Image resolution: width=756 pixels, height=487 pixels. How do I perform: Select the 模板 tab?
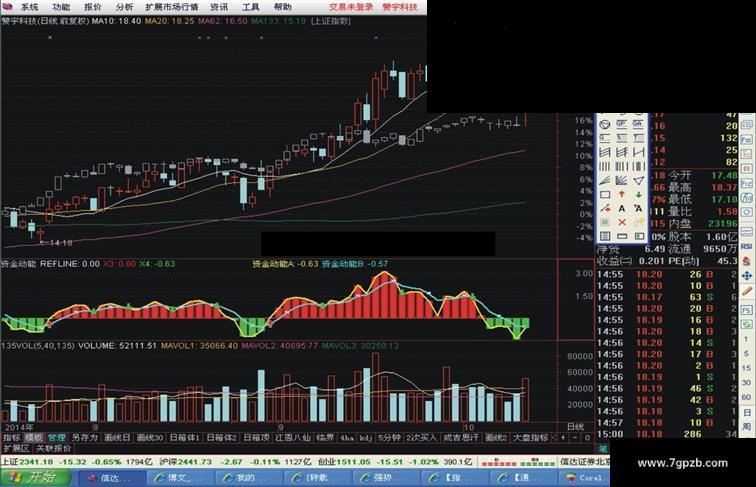coord(34,437)
